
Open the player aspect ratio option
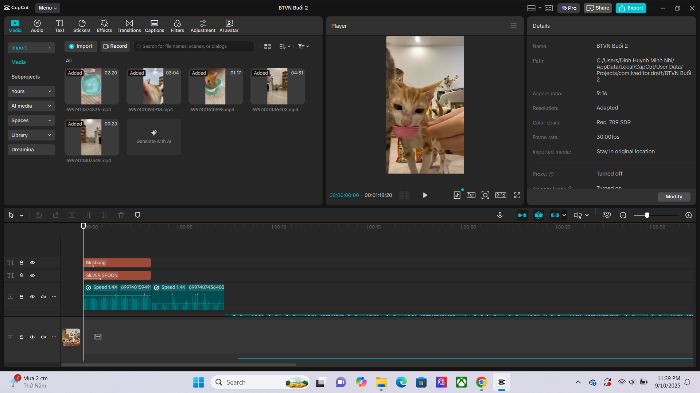pos(500,195)
